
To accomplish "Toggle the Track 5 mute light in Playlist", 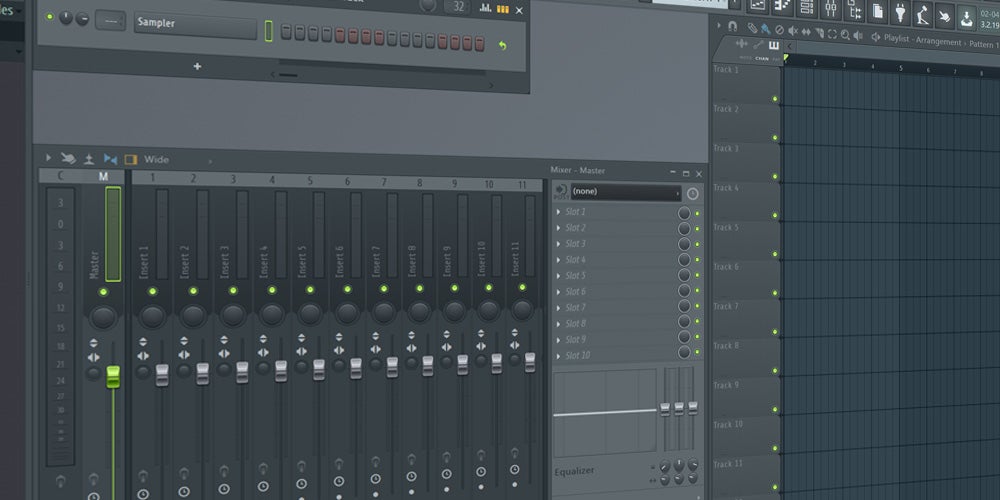I will [x=776, y=254].
